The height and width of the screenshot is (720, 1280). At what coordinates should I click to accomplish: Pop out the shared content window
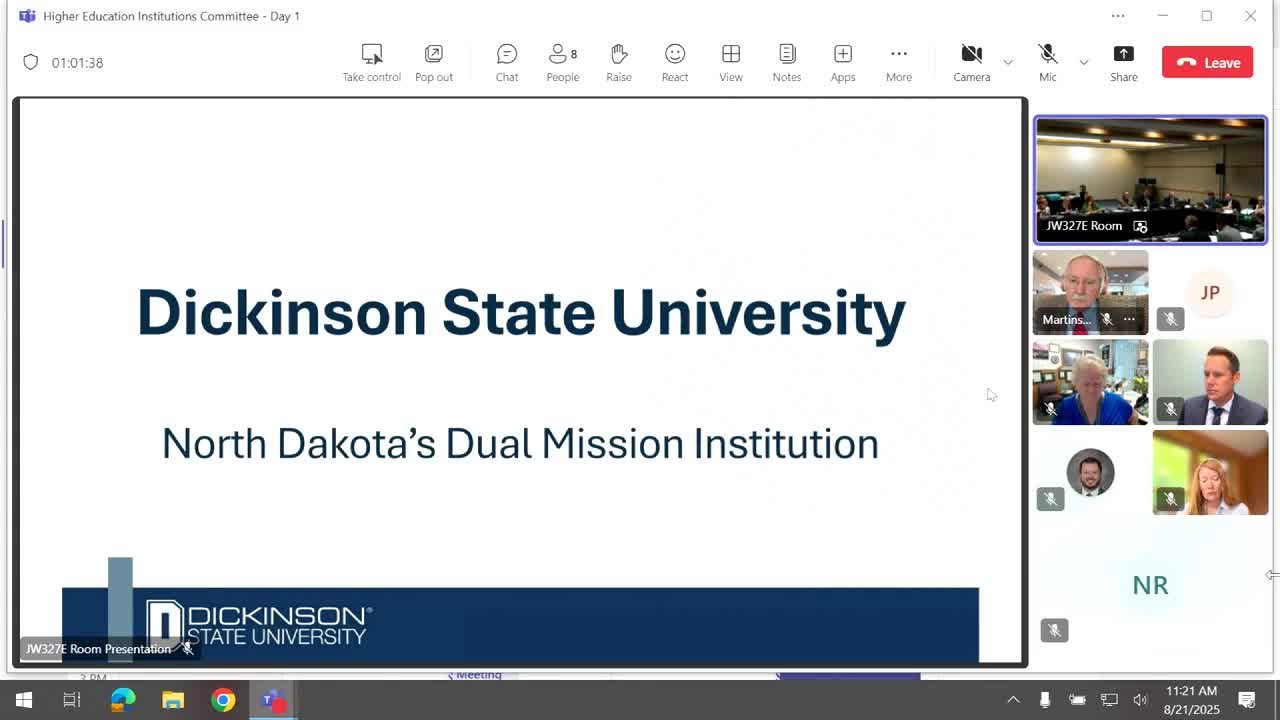(434, 63)
